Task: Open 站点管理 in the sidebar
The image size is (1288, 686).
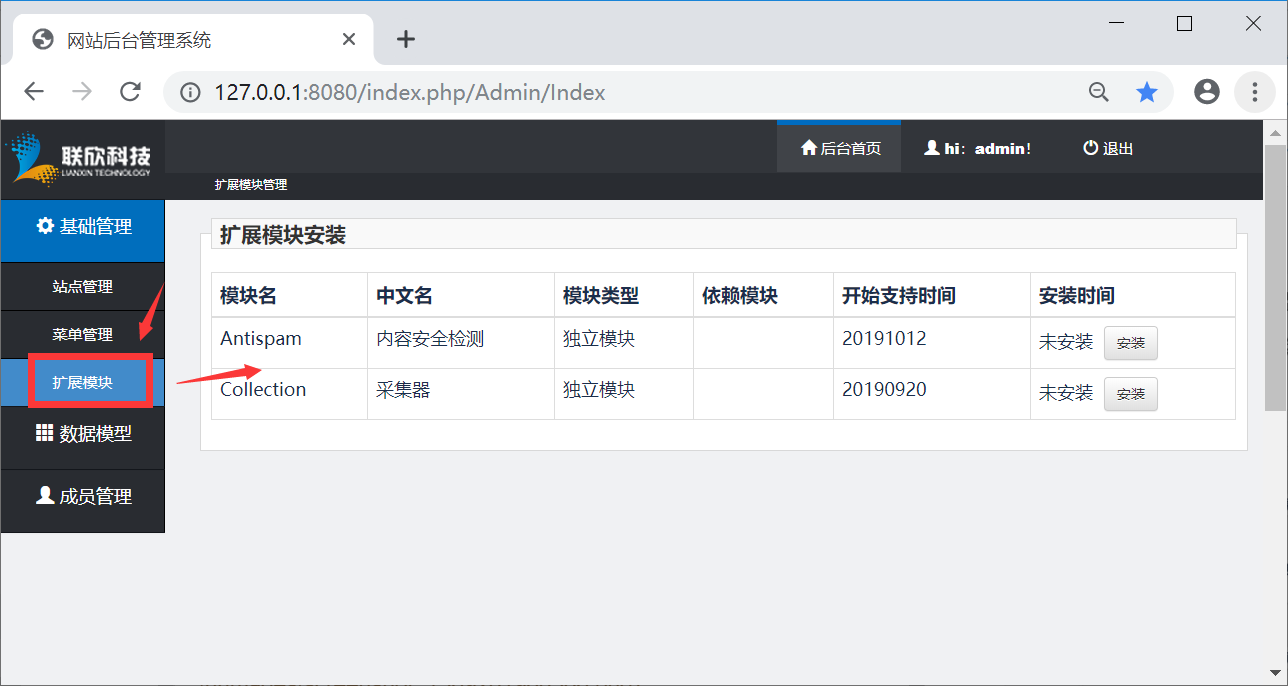Action: pyautogui.click(x=82, y=287)
